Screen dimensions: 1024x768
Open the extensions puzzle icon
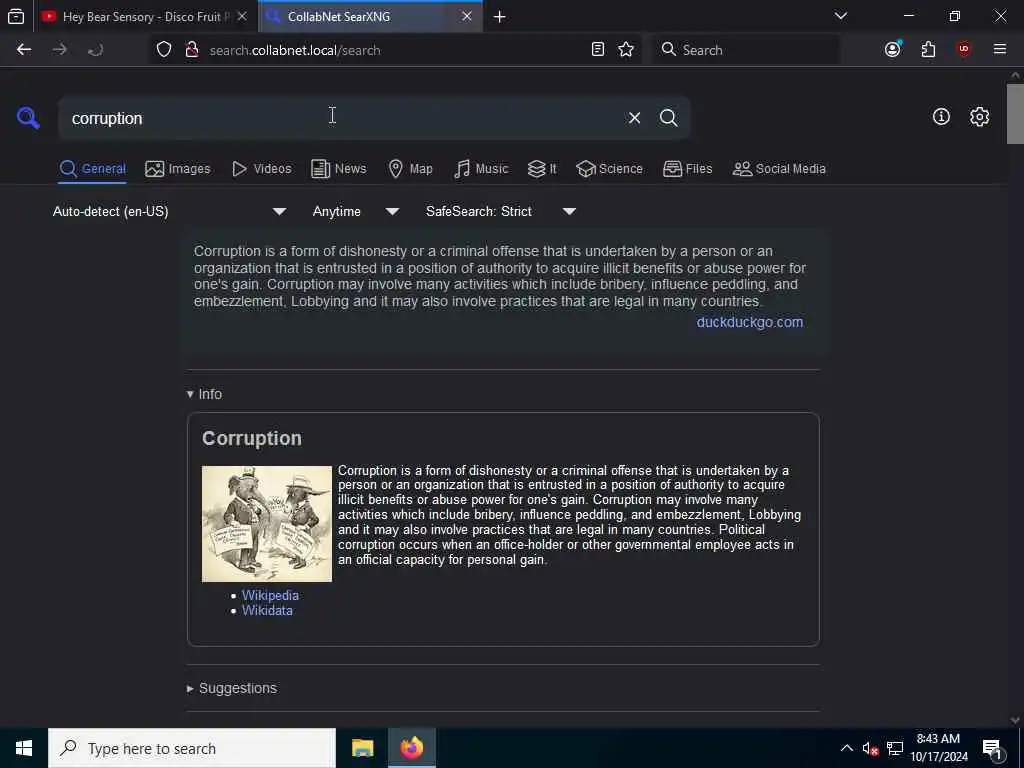pos(928,50)
